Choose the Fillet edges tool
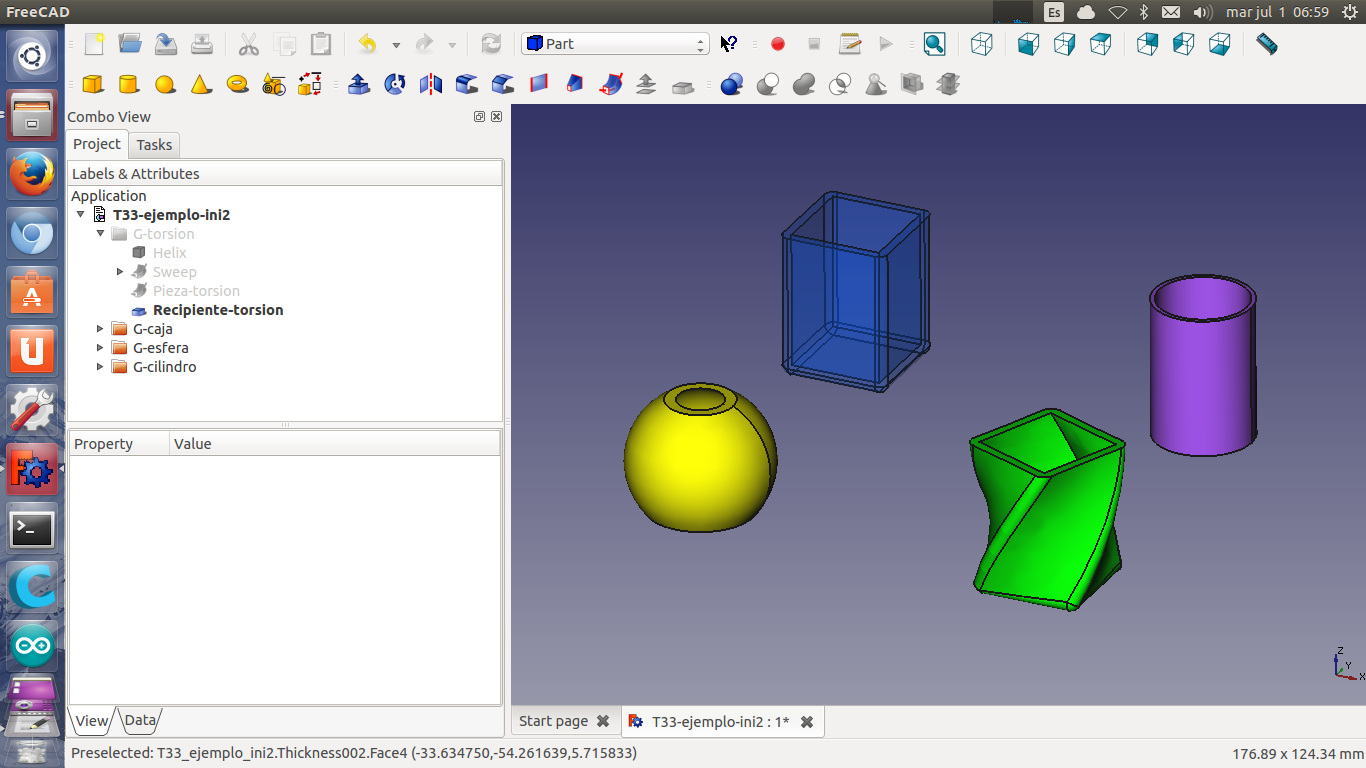1366x768 pixels. 467,85
